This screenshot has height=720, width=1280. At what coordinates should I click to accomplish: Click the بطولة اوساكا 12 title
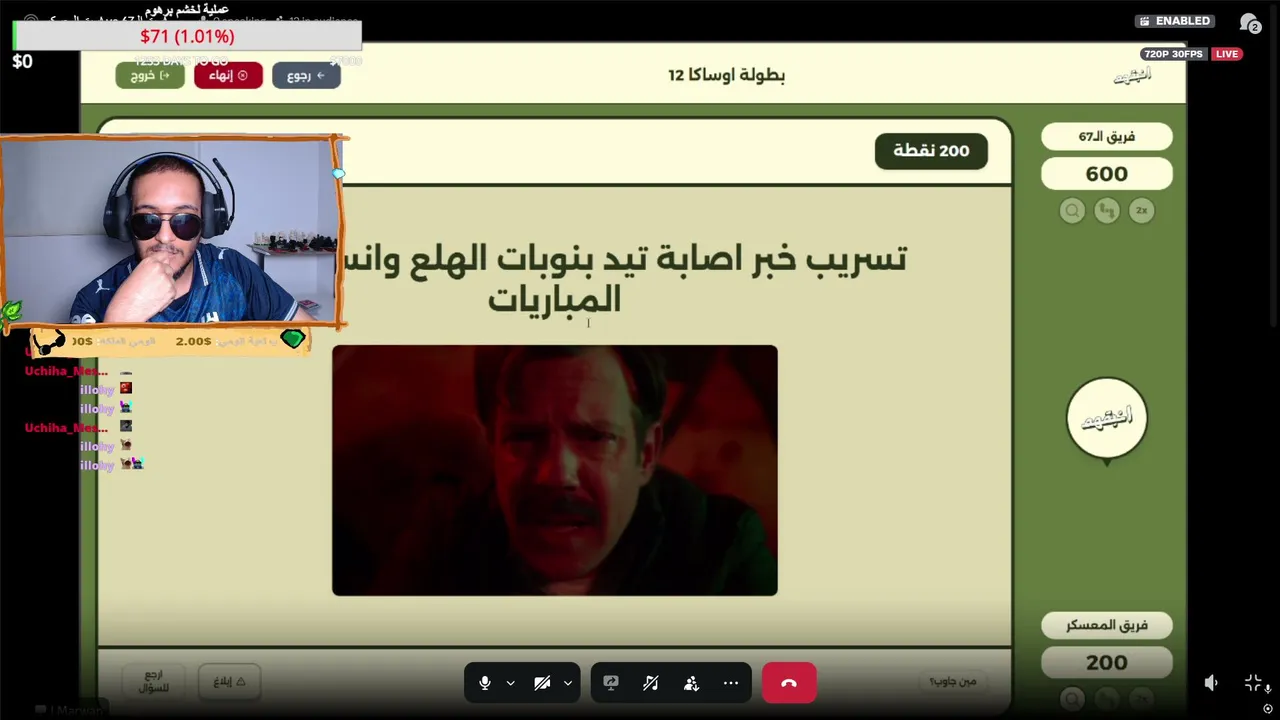pyautogui.click(x=727, y=75)
